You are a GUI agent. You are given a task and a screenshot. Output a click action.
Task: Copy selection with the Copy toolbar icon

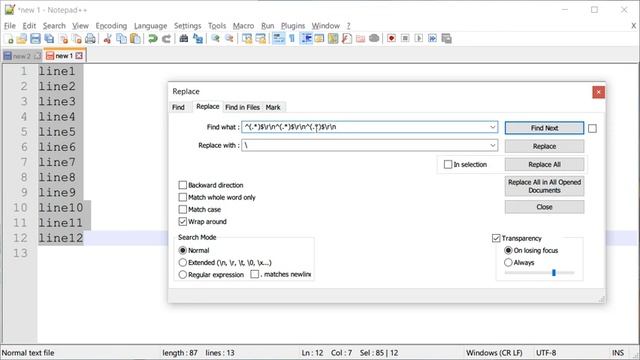tap(121, 39)
